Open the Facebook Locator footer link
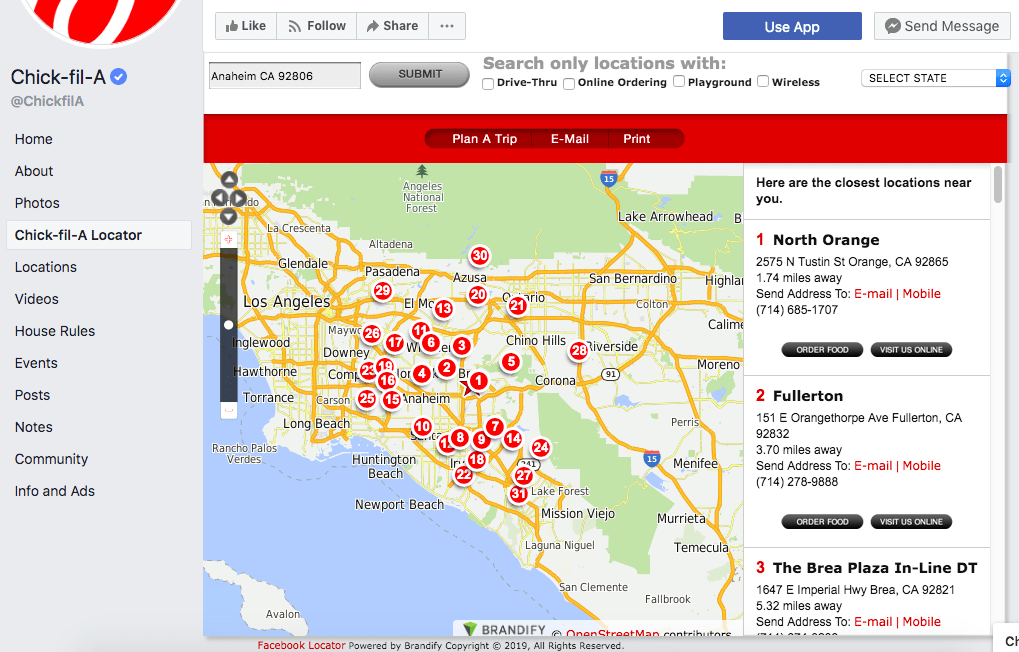 point(302,645)
